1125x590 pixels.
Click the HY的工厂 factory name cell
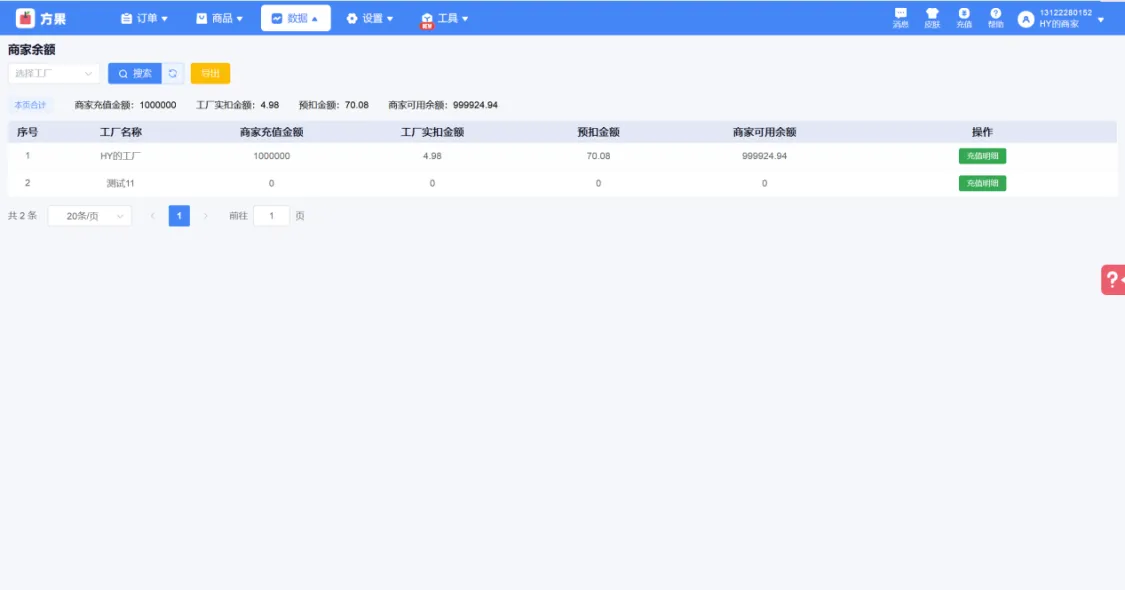(x=121, y=156)
